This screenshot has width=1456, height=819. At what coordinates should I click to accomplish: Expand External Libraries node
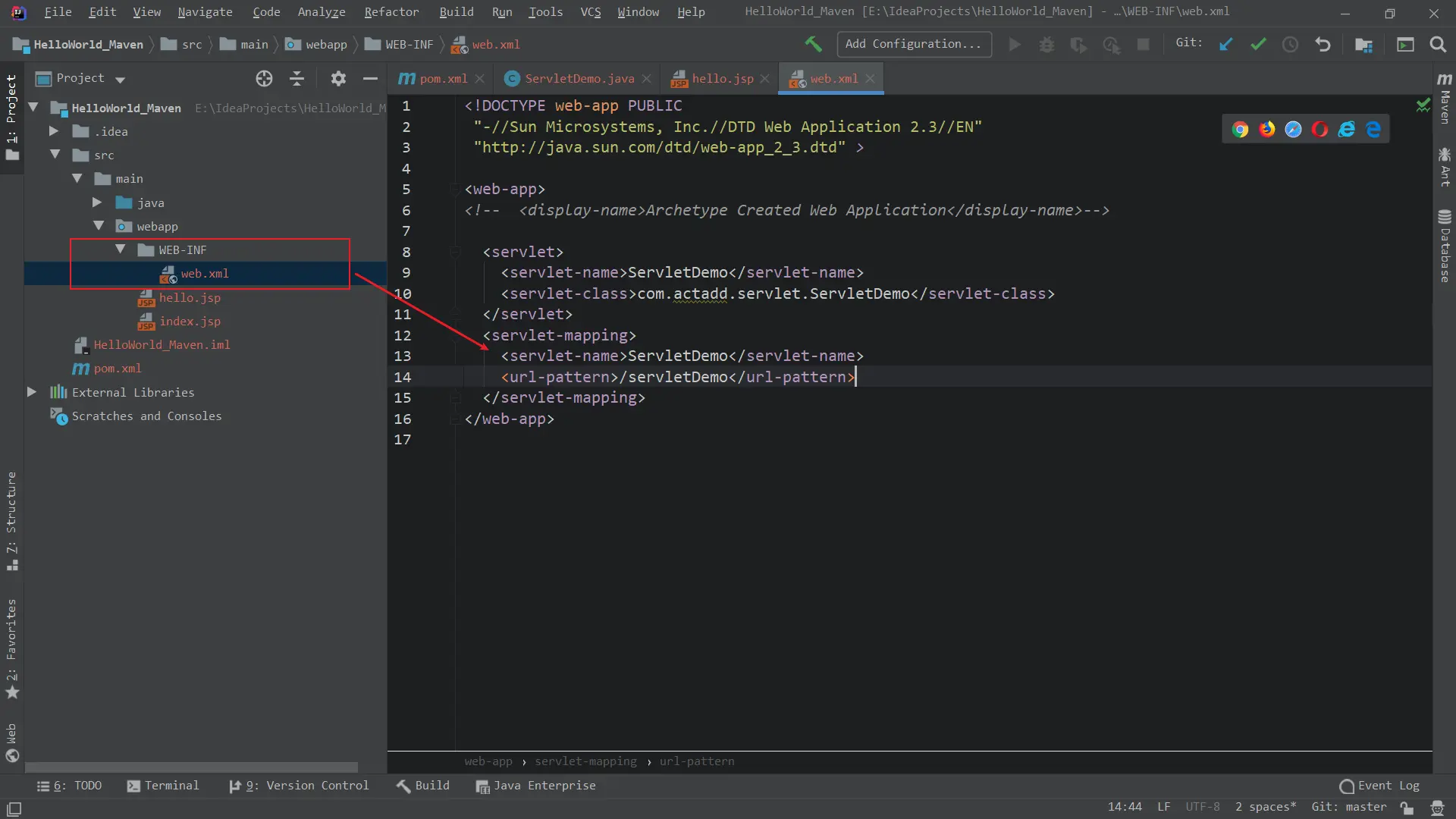pos(32,392)
